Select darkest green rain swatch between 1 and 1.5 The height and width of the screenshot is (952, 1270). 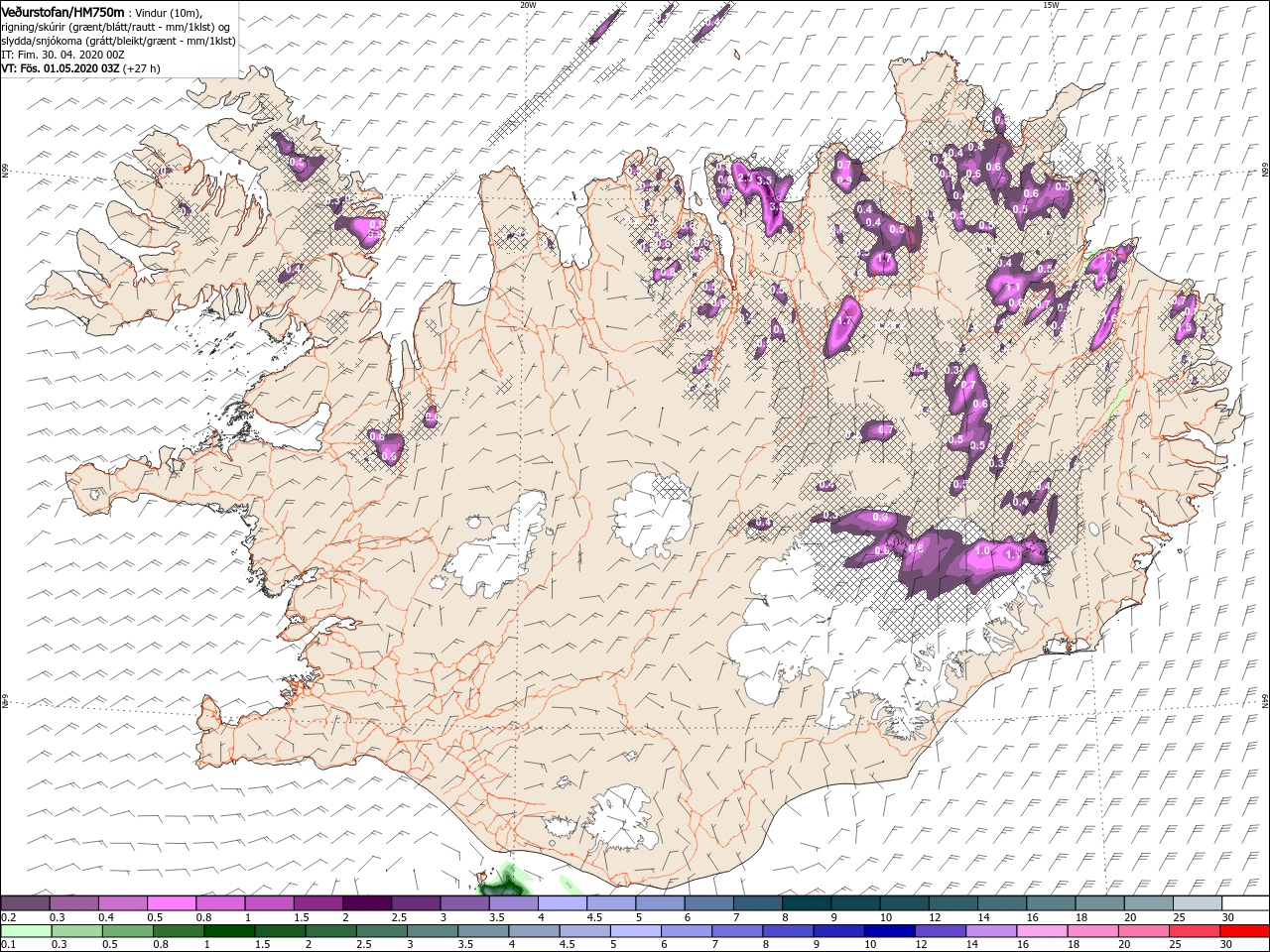coord(228,931)
